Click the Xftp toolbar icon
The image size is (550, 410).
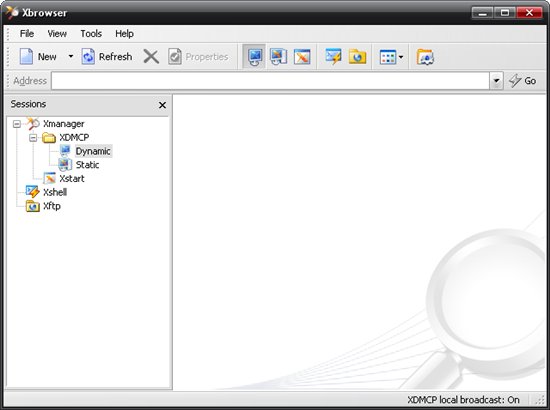(357, 56)
